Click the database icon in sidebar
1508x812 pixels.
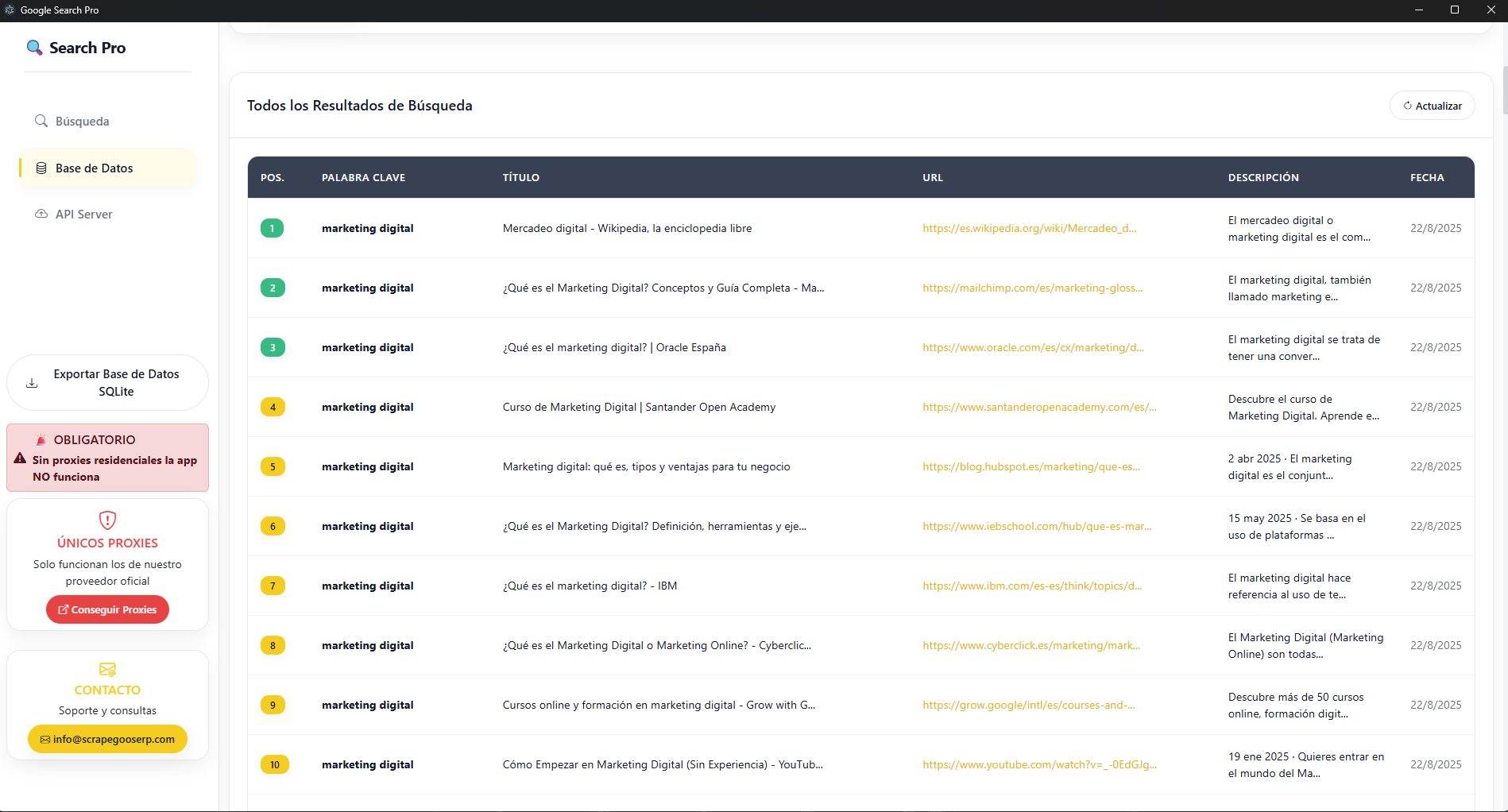tap(41, 168)
